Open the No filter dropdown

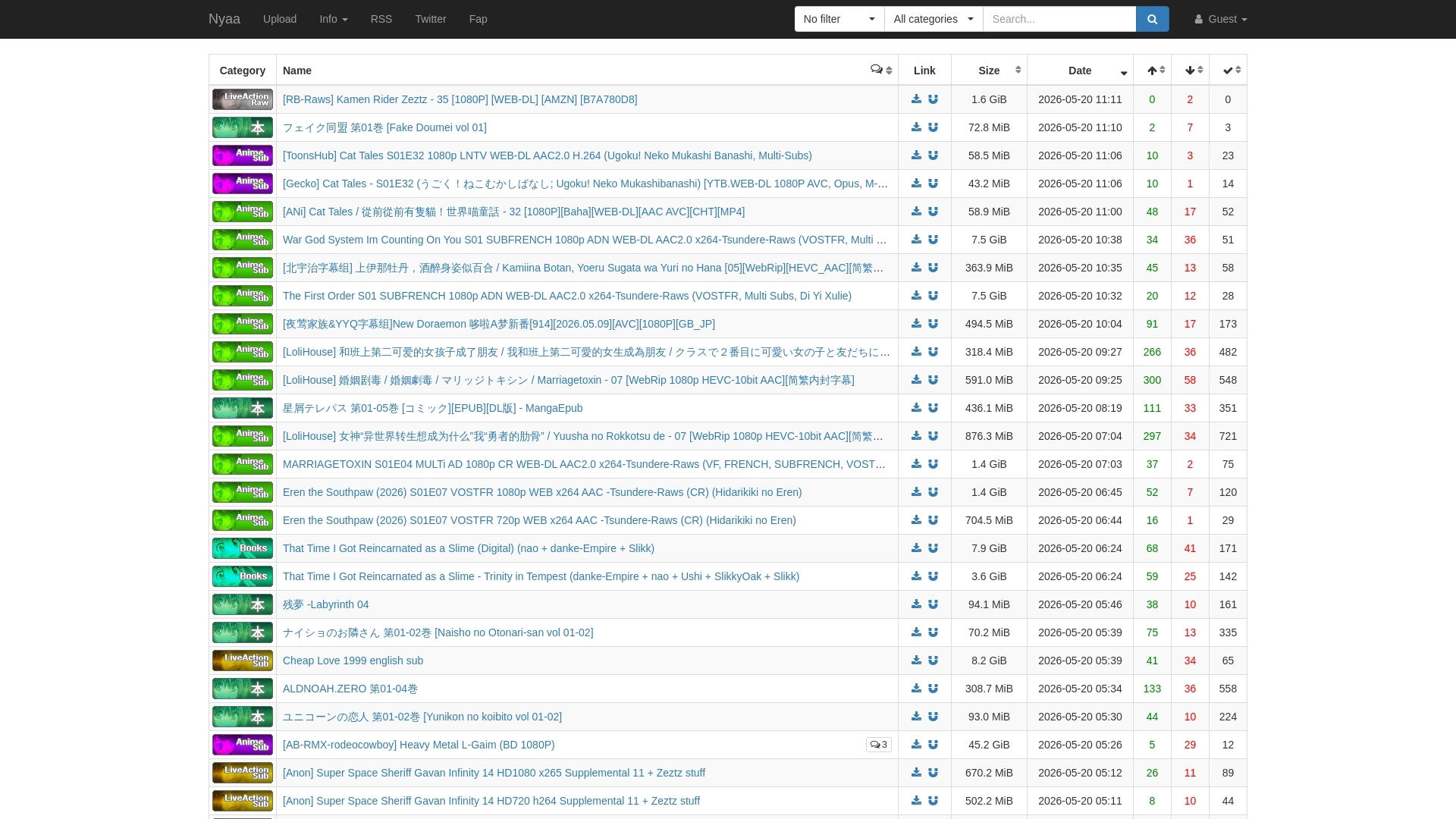839,19
